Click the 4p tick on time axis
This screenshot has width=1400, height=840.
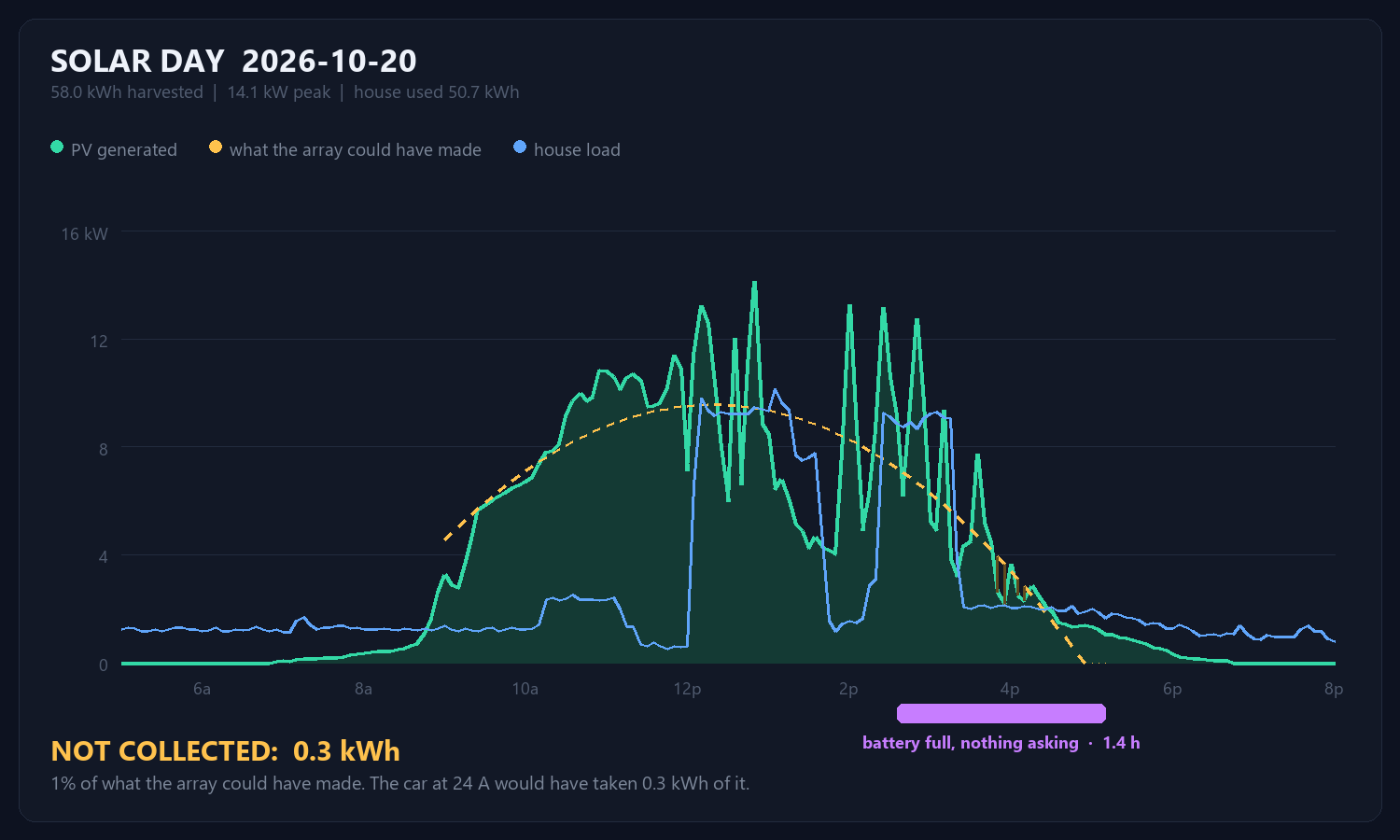(x=1010, y=689)
